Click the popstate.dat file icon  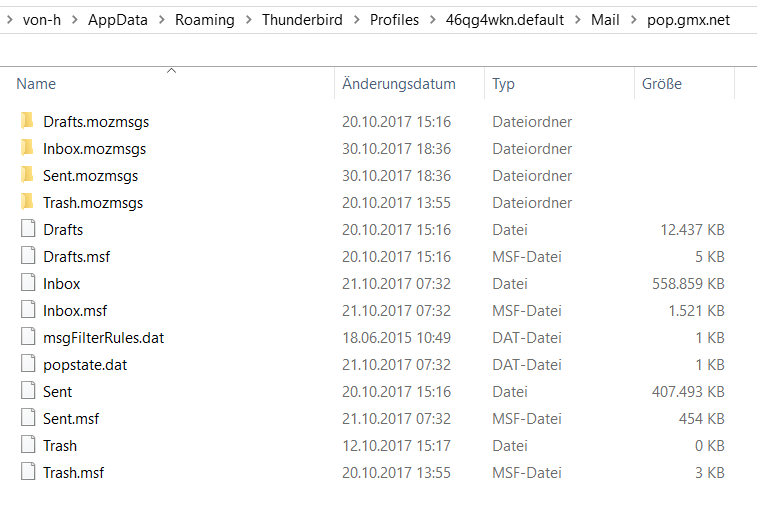click(27, 365)
